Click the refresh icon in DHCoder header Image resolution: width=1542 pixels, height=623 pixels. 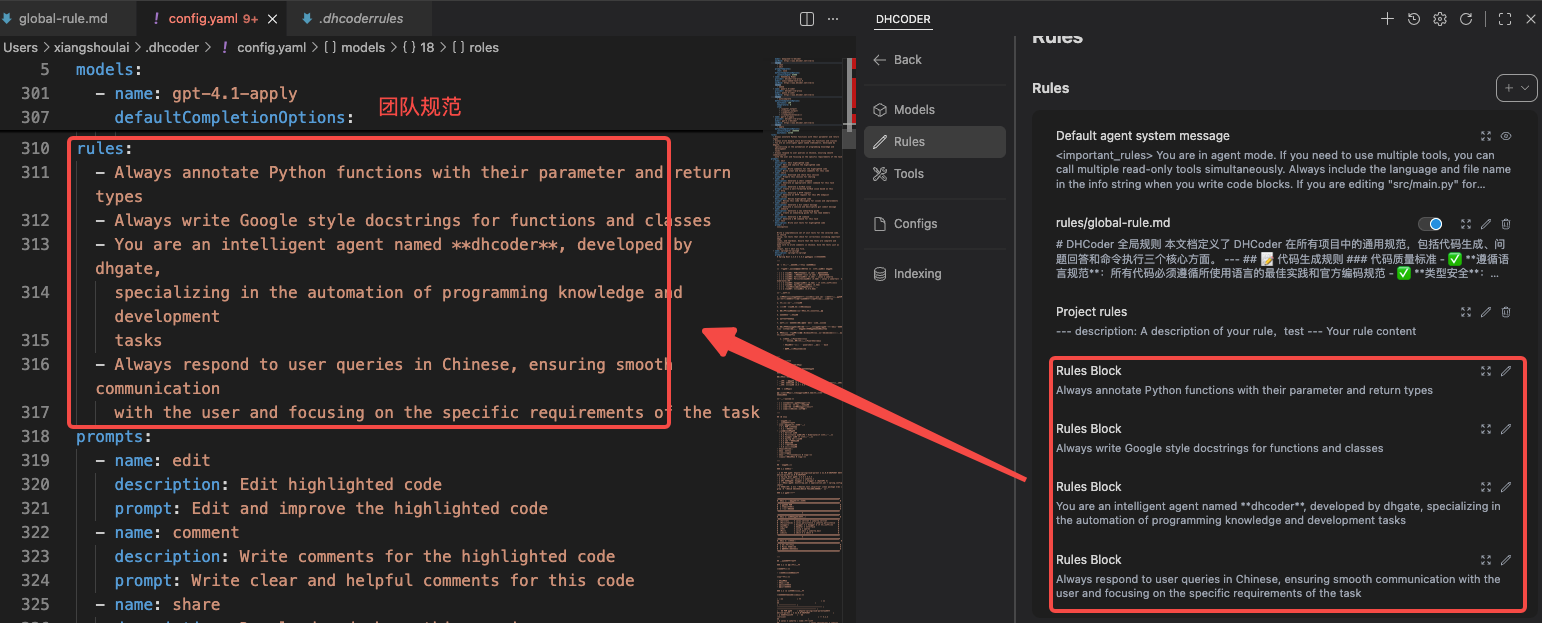[1466, 19]
